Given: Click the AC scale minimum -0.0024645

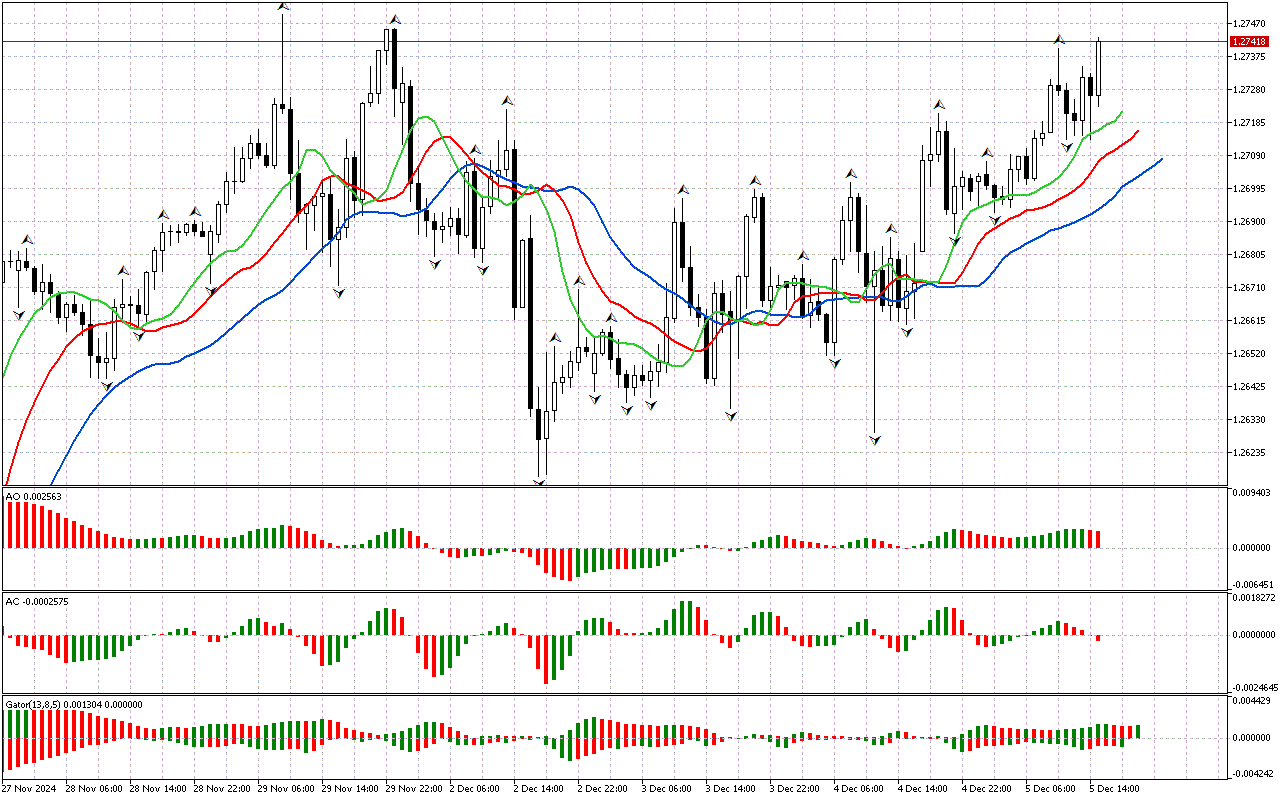Looking at the screenshot, I should click(x=1256, y=688).
